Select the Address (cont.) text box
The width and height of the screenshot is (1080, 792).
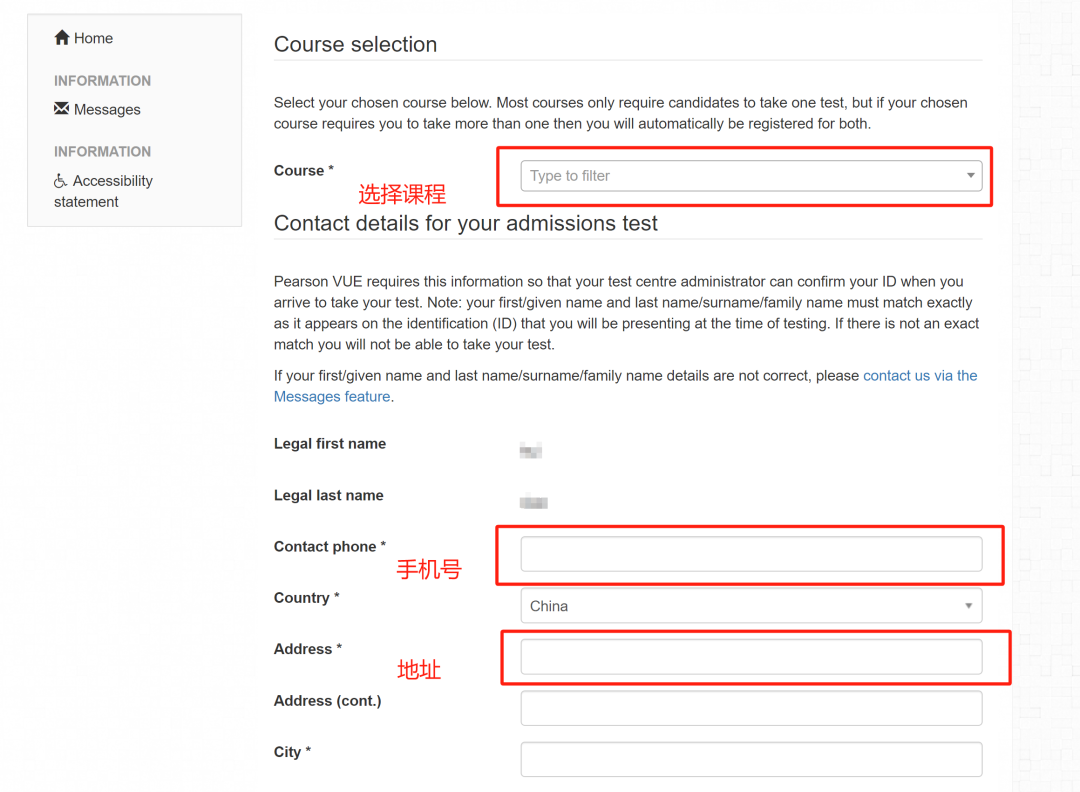coord(751,708)
